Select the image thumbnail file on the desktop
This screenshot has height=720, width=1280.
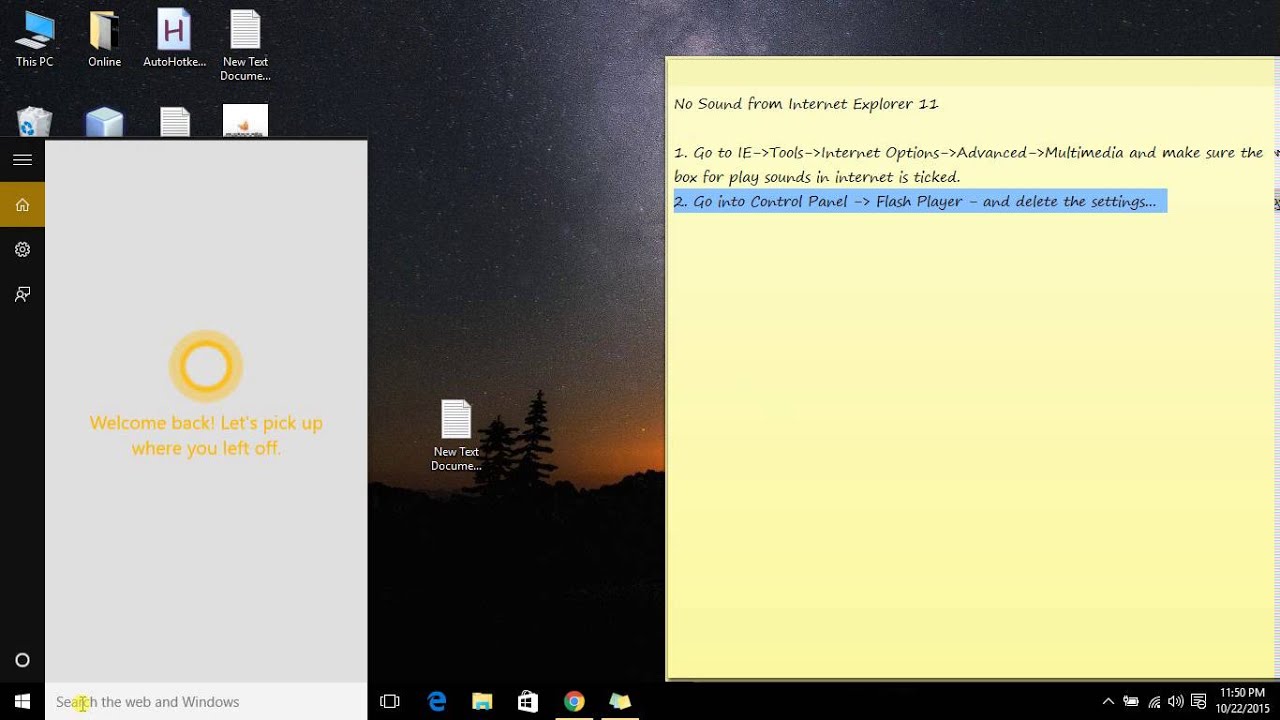point(245,122)
